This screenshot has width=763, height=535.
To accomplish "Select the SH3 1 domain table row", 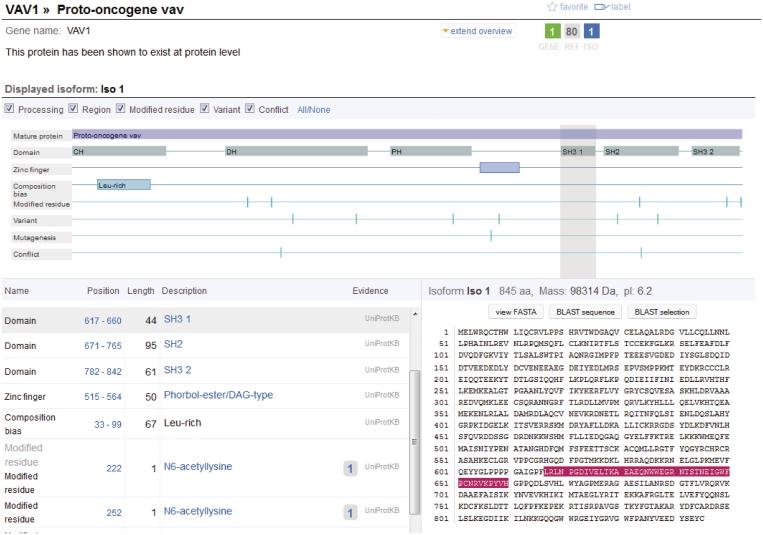I will (x=200, y=320).
